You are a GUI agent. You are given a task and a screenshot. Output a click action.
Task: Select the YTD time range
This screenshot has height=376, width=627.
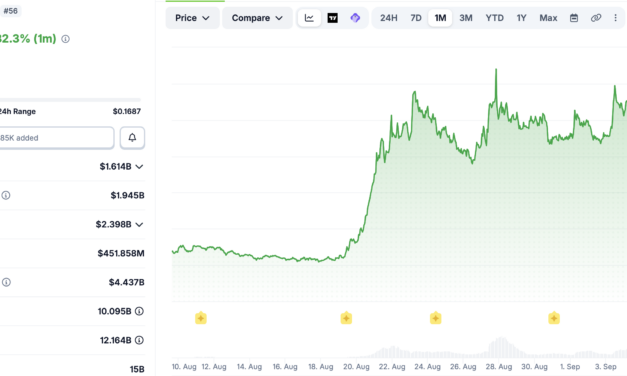pyautogui.click(x=495, y=18)
